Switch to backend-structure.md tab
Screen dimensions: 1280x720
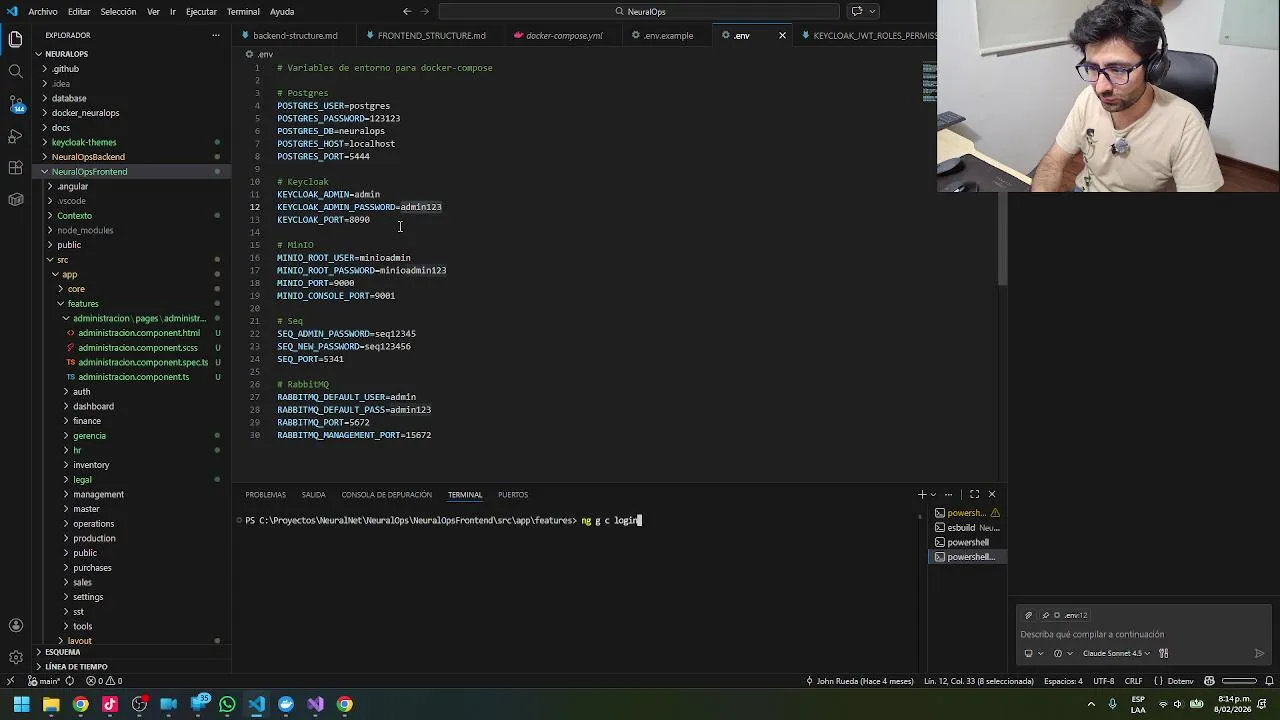pyautogui.click(x=295, y=35)
